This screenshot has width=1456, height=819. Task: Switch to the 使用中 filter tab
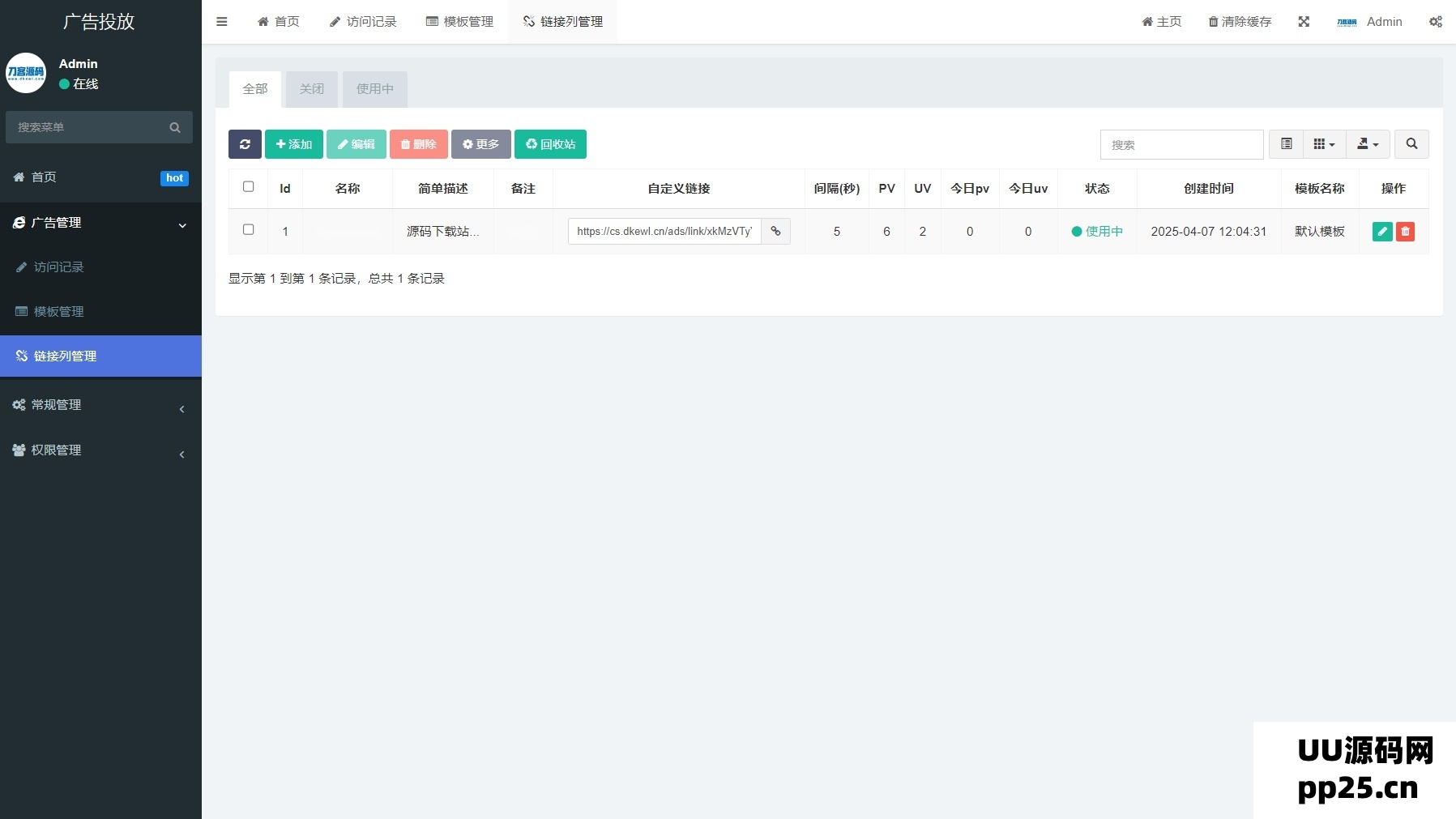click(x=374, y=89)
